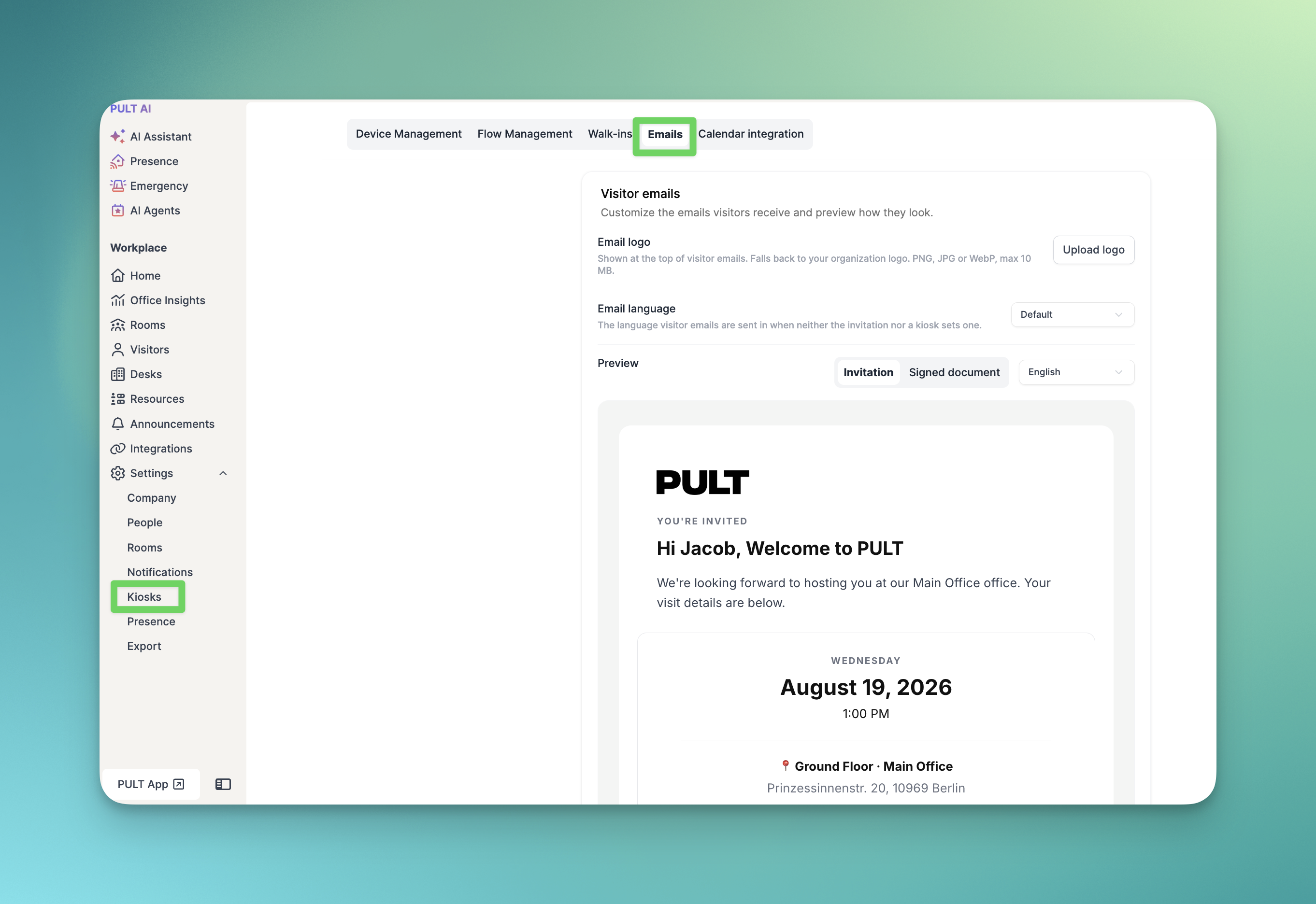Image resolution: width=1316 pixels, height=904 pixels.
Task: Click the AI Assistant sparkle icon
Action: (118, 137)
